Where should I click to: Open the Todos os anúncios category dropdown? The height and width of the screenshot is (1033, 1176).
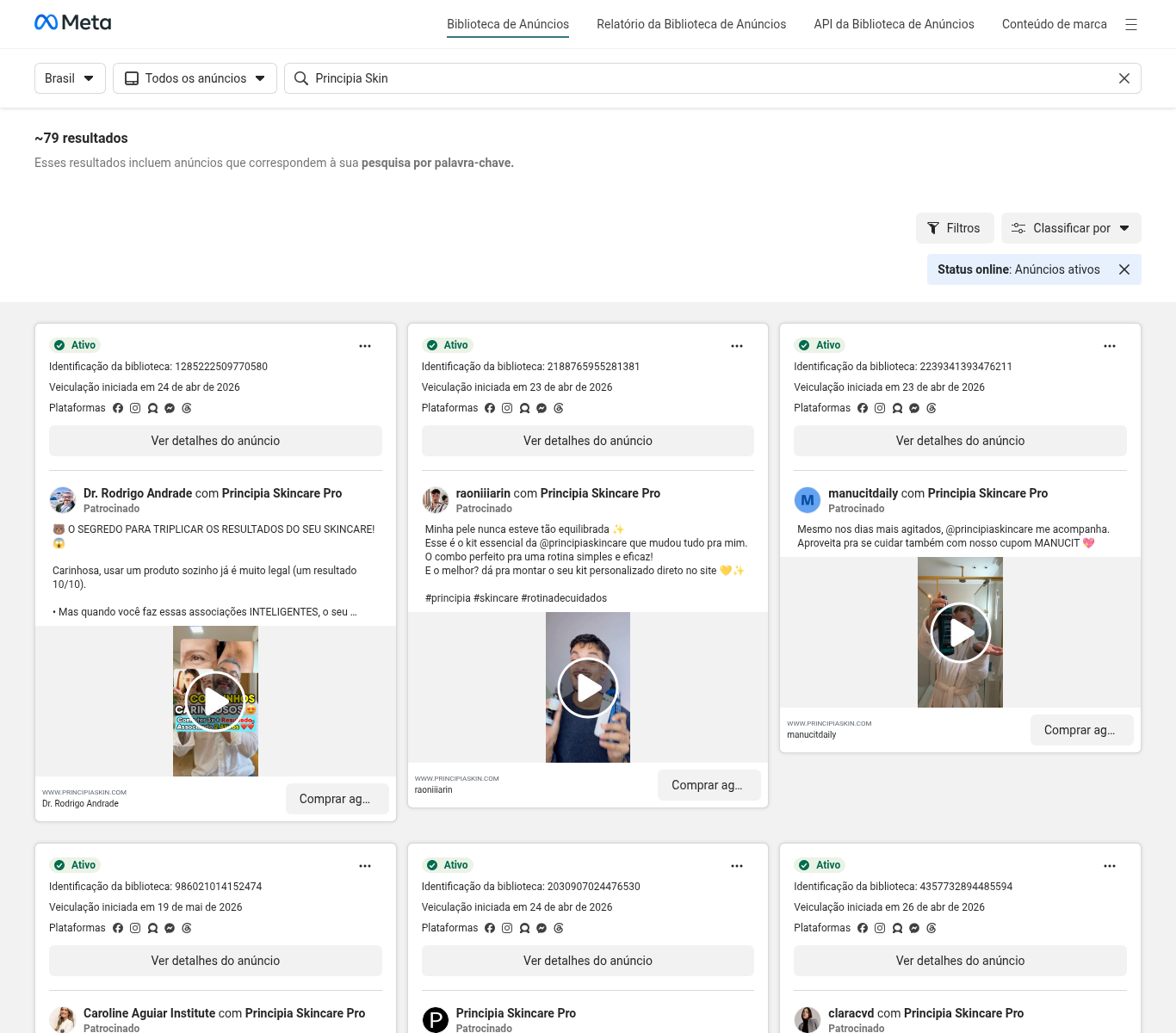point(195,78)
